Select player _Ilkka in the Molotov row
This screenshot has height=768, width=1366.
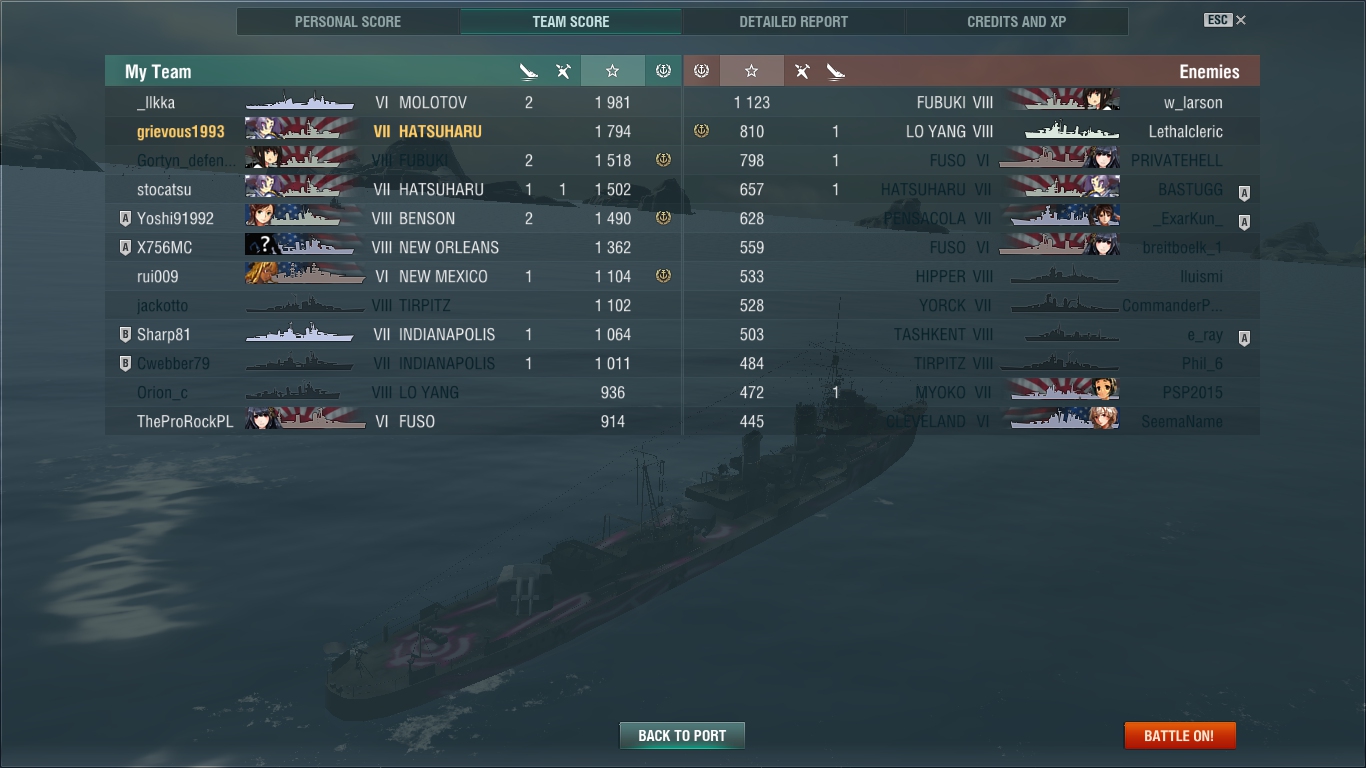pyautogui.click(x=156, y=102)
